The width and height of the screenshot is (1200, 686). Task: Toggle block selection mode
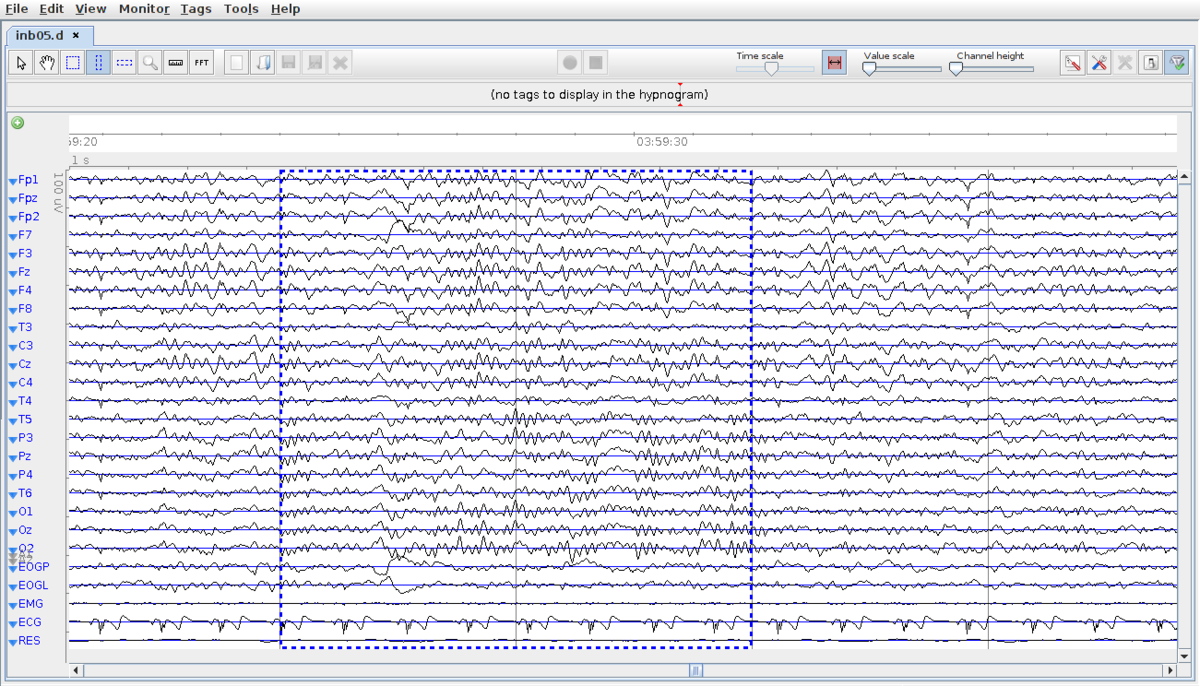[x=72, y=62]
